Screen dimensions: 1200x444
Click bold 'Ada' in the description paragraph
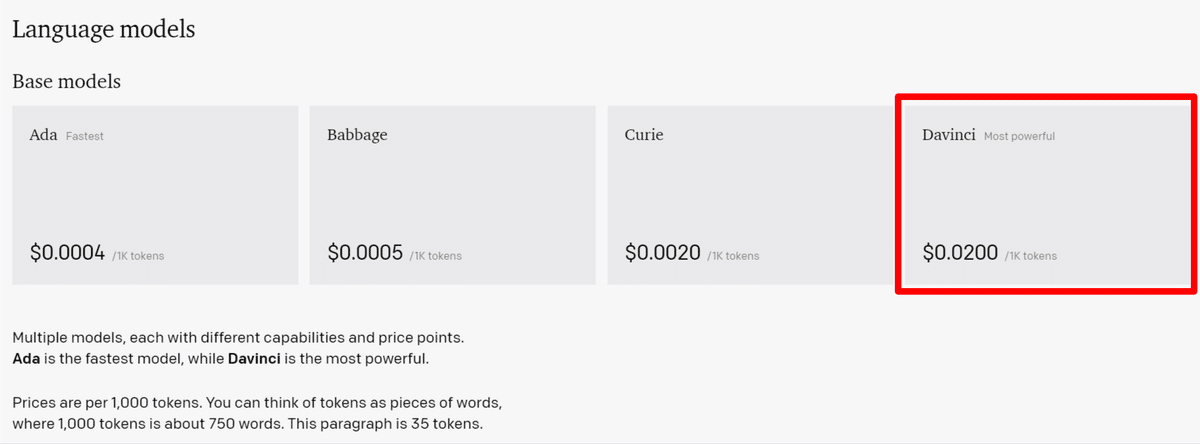coord(26,358)
